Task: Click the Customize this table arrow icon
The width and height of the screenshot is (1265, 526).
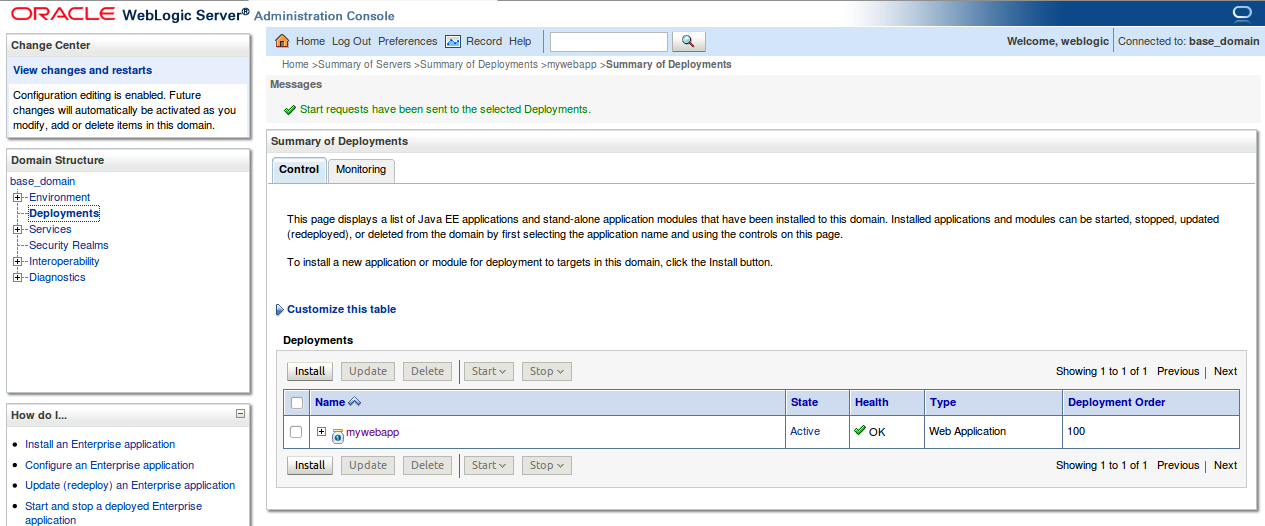Action: [x=279, y=310]
